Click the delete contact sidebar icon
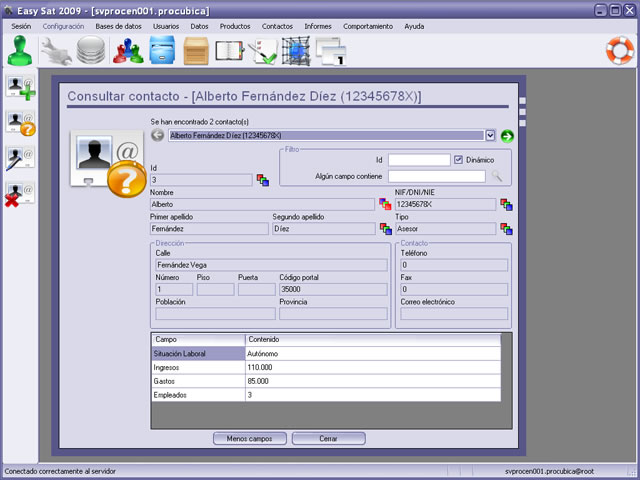 pyautogui.click(x=20, y=195)
